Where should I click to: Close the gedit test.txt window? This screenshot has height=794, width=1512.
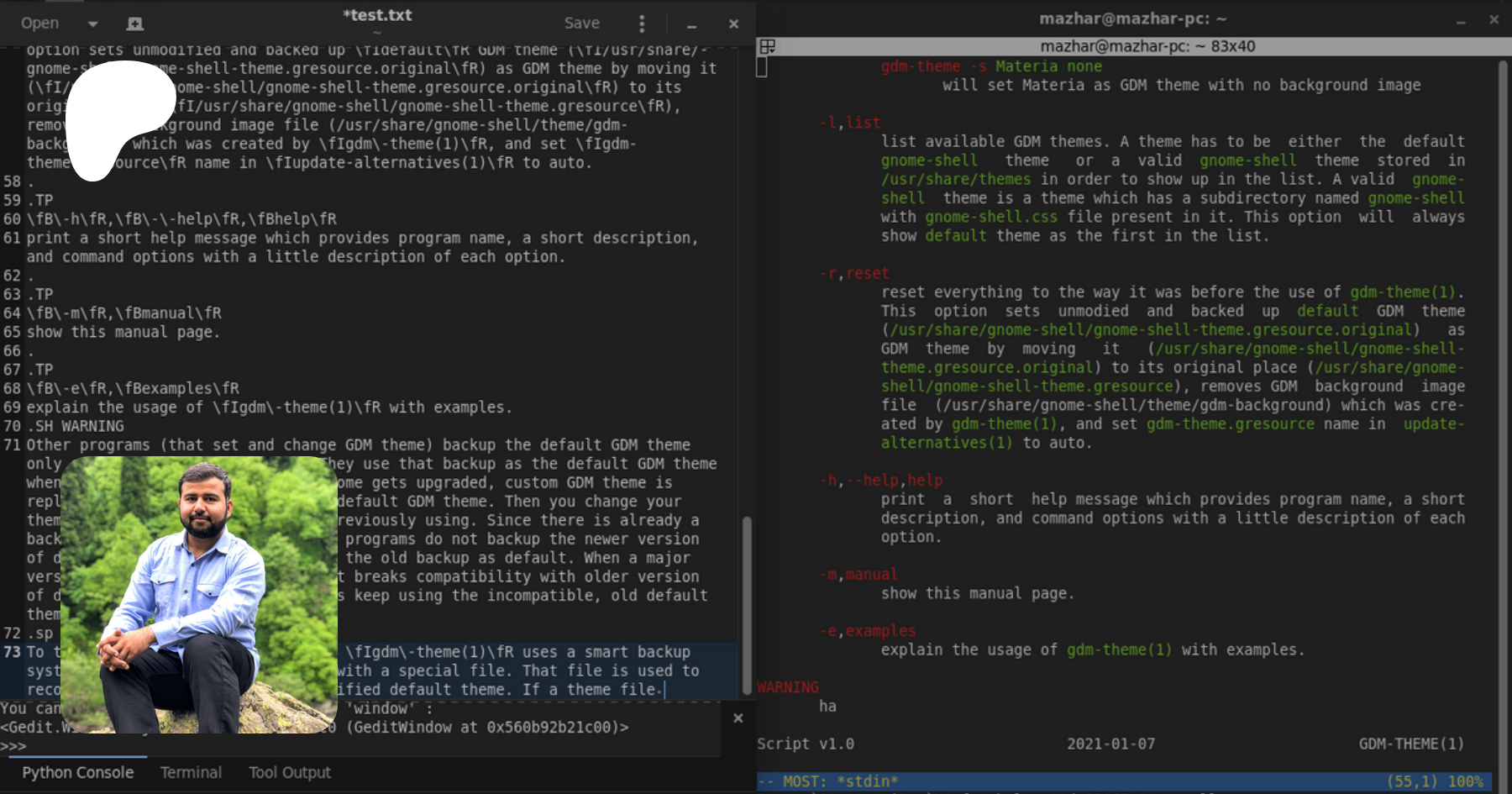[733, 24]
